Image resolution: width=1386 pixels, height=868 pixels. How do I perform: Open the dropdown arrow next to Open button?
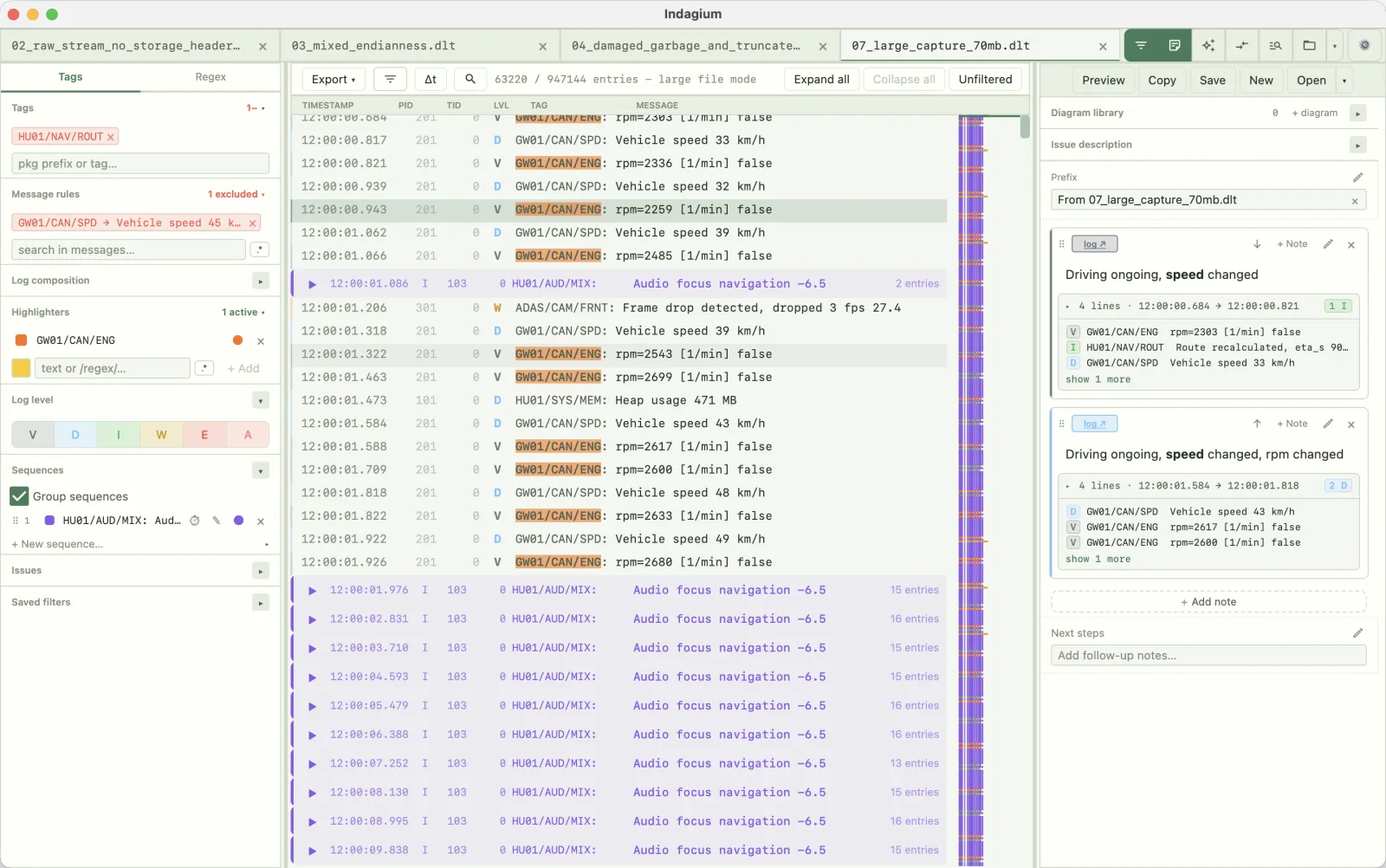coord(1344,81)
